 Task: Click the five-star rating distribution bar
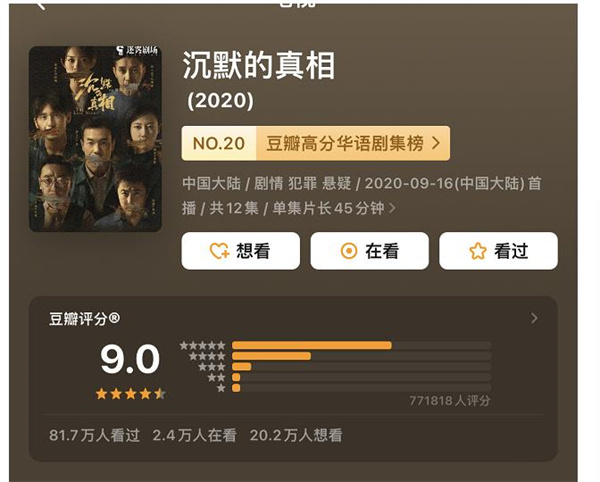pyautogui.click(x=311, y=345)
